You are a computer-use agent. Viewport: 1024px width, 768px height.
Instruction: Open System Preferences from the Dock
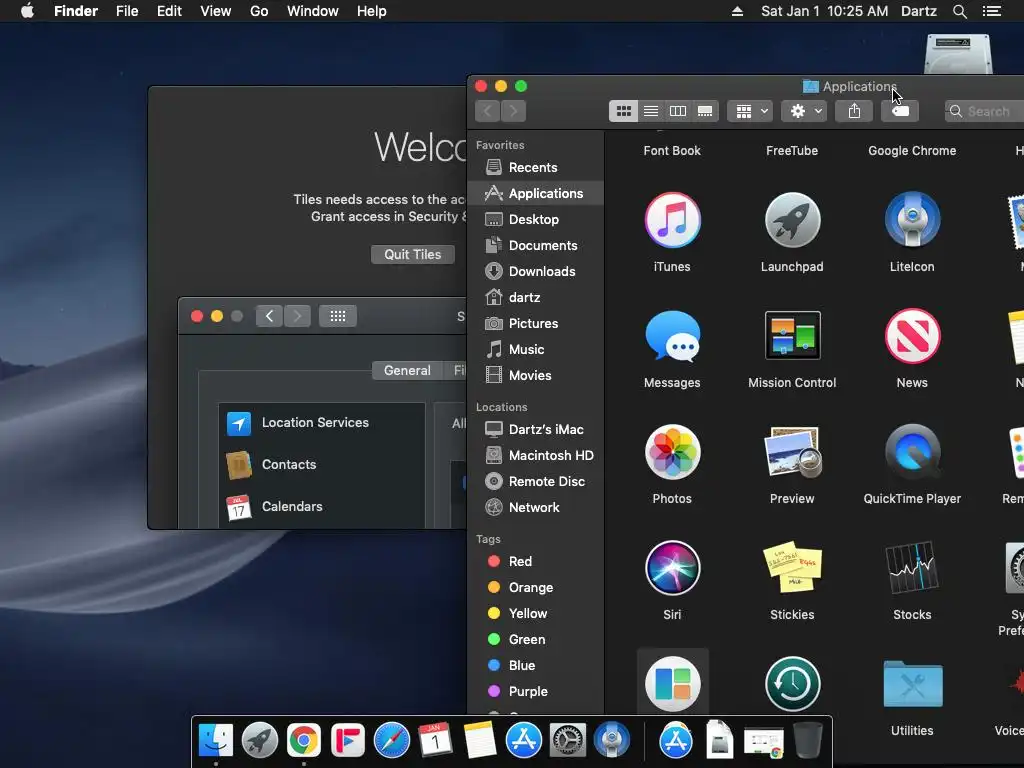567,741
